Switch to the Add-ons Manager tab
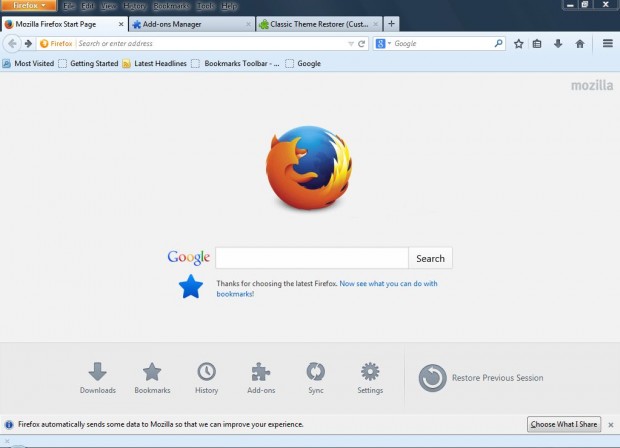Viewport: 620px width, 448px height. click(191, 24)
